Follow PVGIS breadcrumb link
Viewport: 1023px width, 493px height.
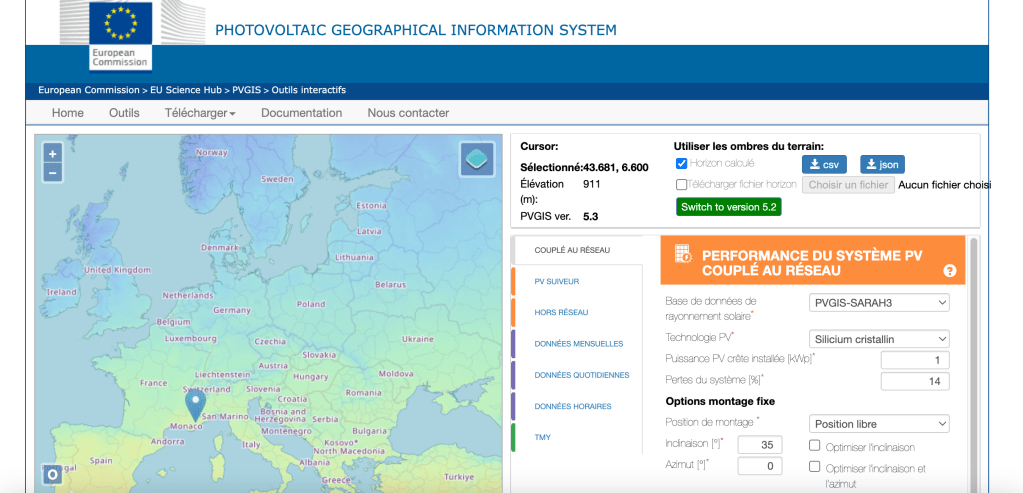(247, 90)
